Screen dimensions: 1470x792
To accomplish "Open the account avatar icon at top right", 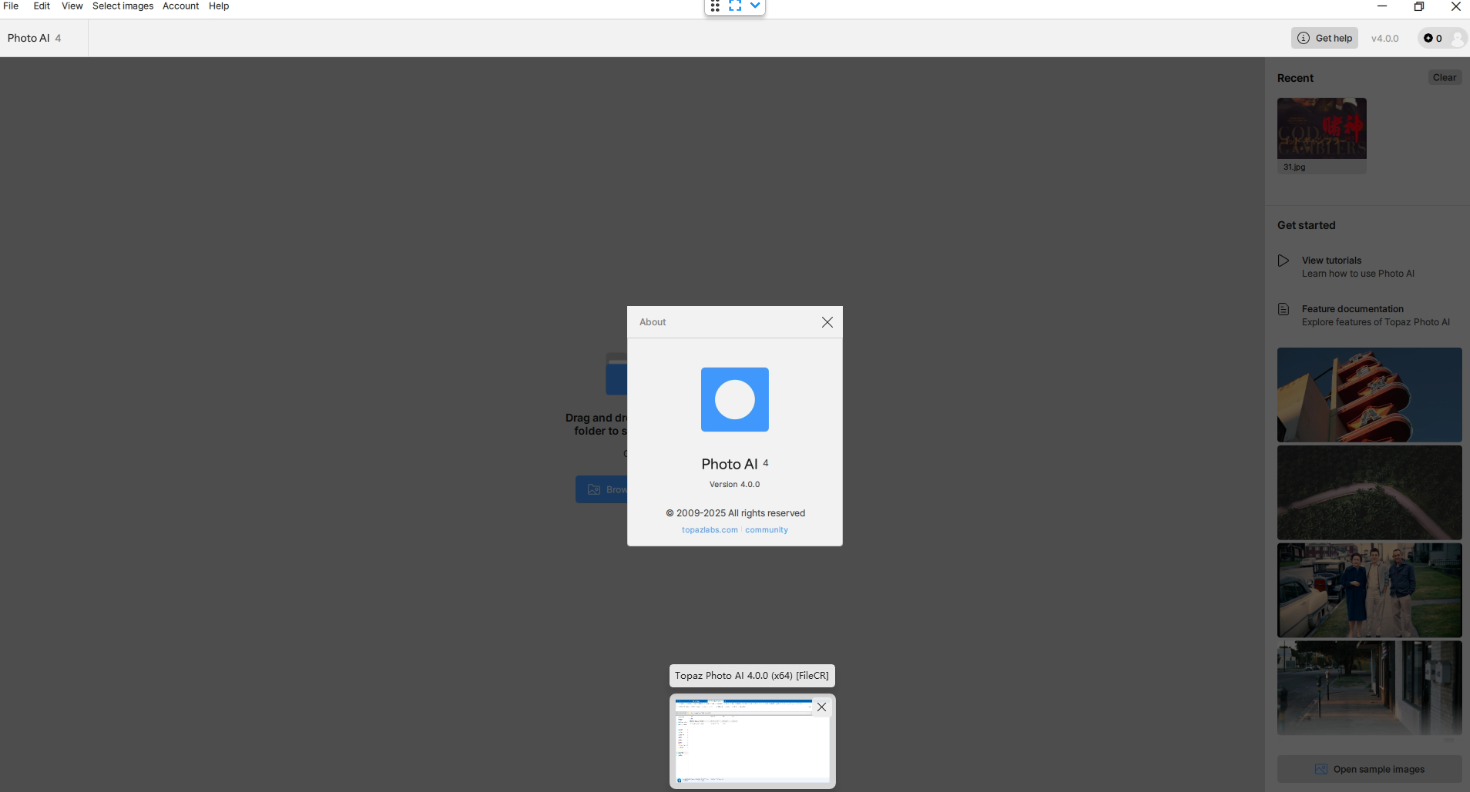I will coord(1457,38).
